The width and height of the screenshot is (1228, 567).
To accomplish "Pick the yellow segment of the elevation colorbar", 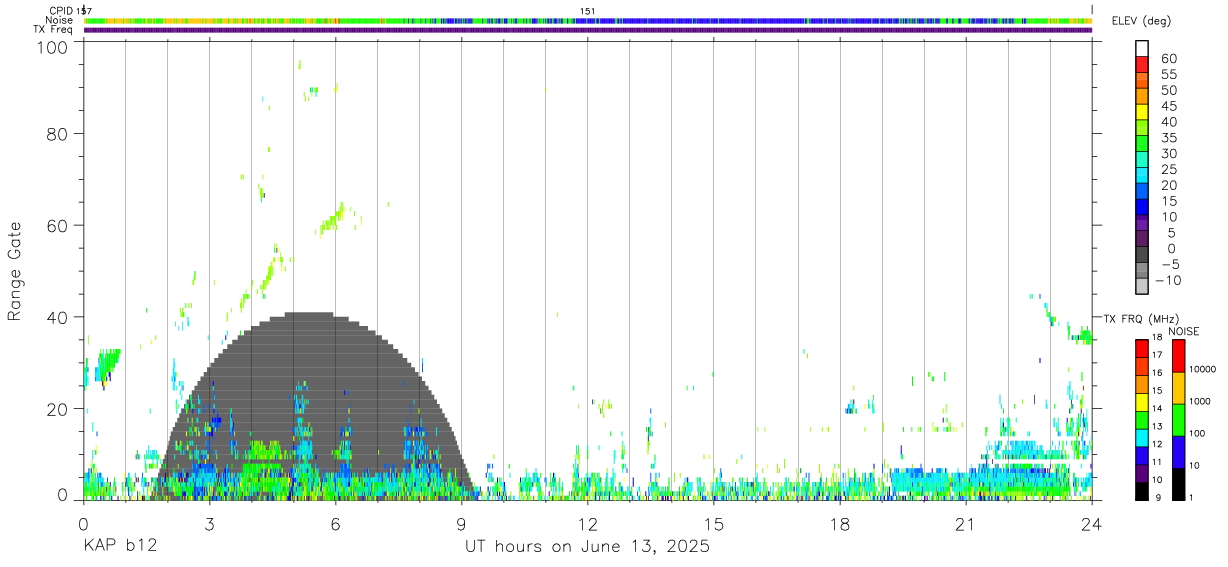I will click(x=1142, y=112).
